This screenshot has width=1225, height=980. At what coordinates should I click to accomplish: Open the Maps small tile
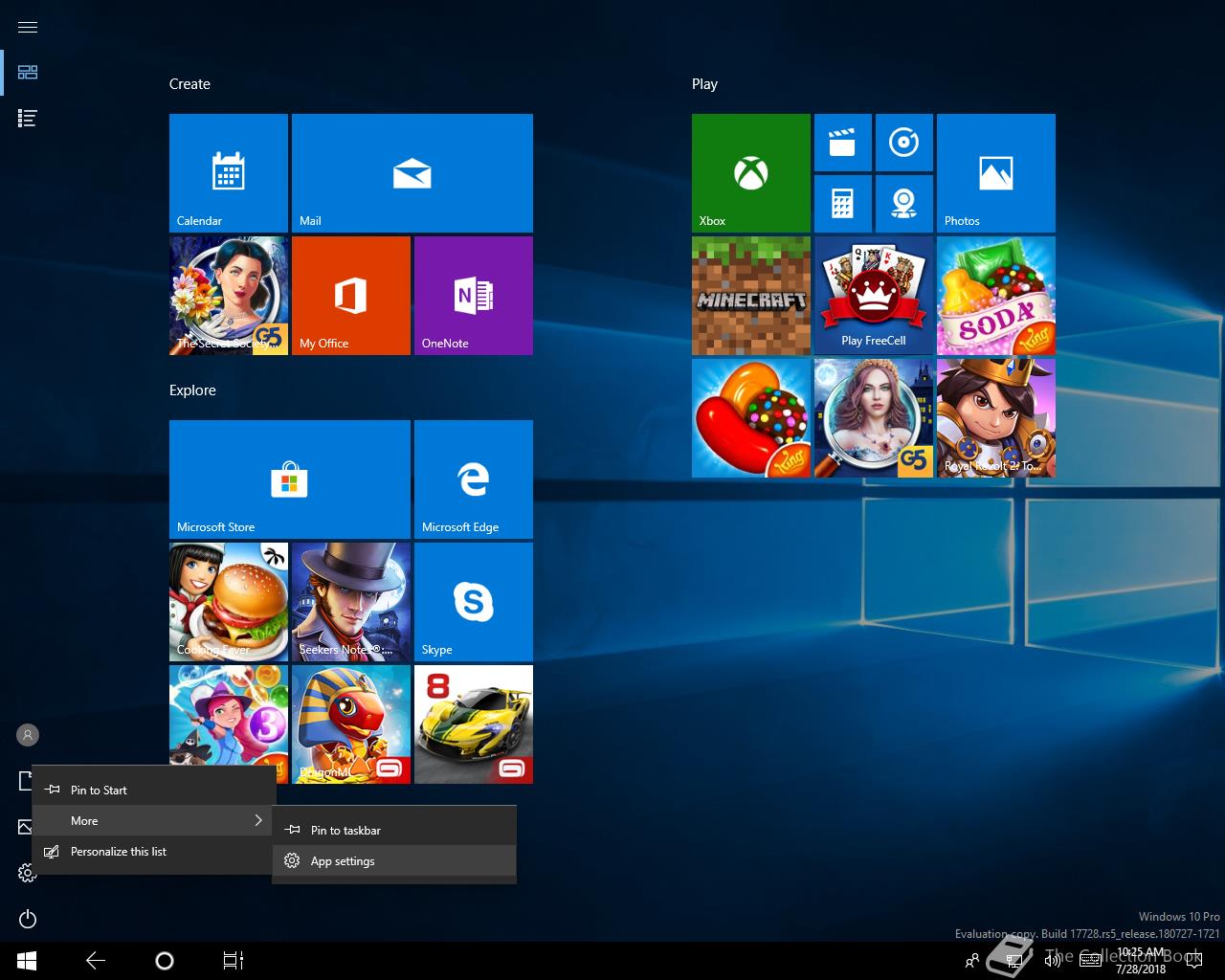904,204
